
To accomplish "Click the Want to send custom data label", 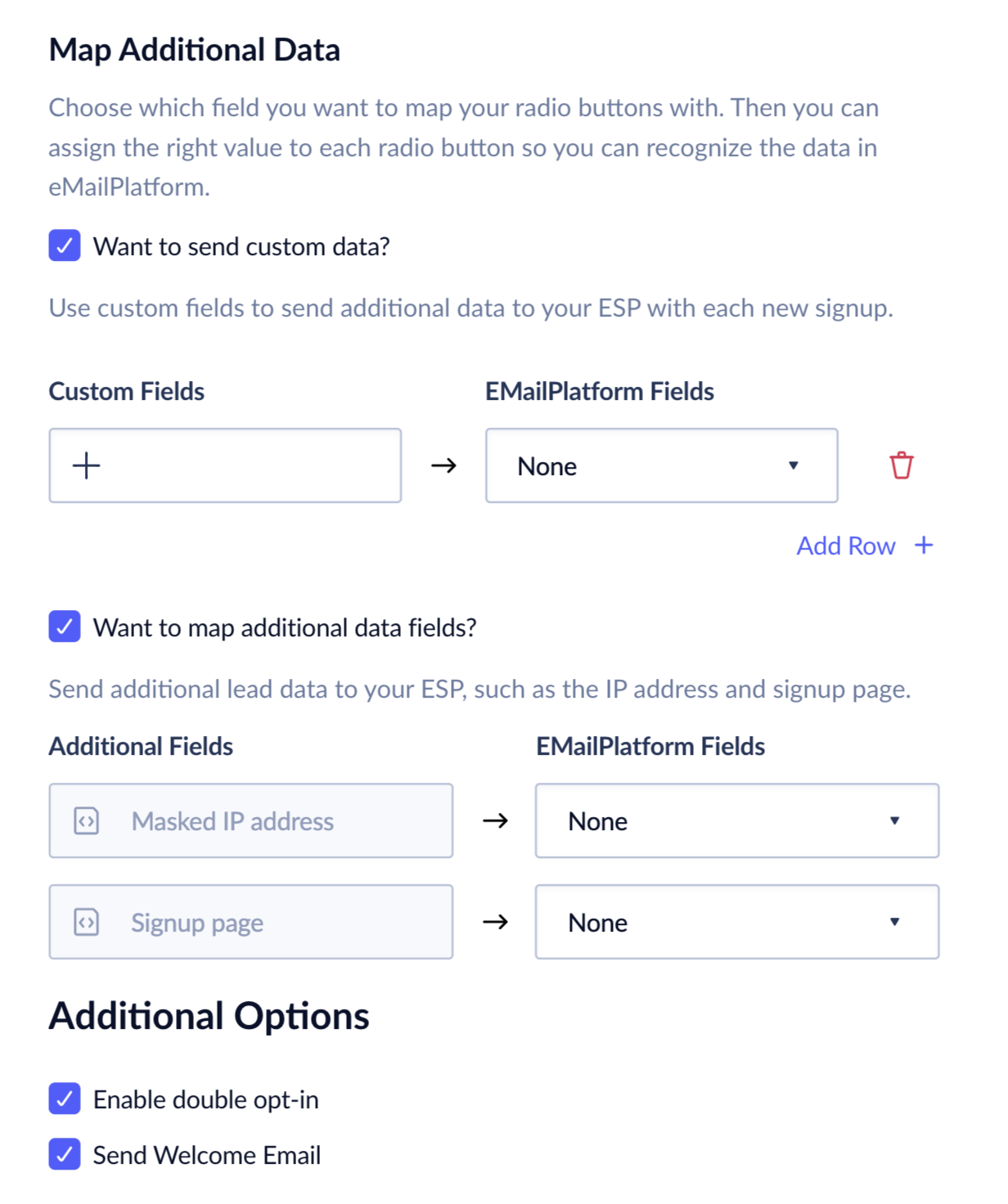I will tap(241, 246).
